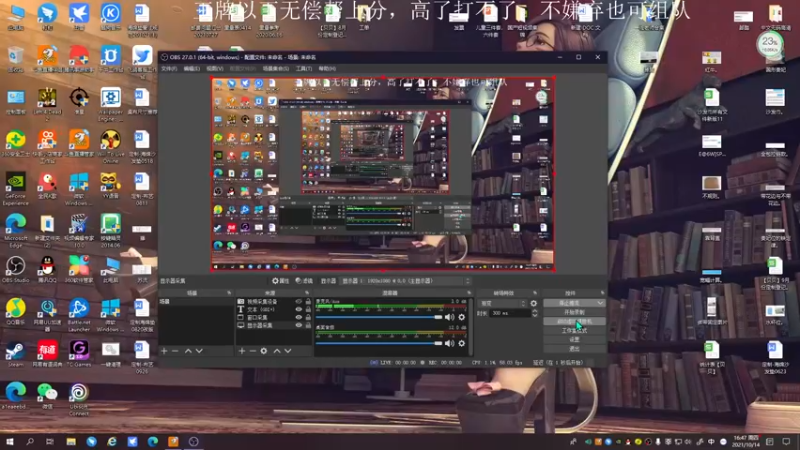
Task: Pop out the scenes dock panel icon
Action: pos(229,293)
